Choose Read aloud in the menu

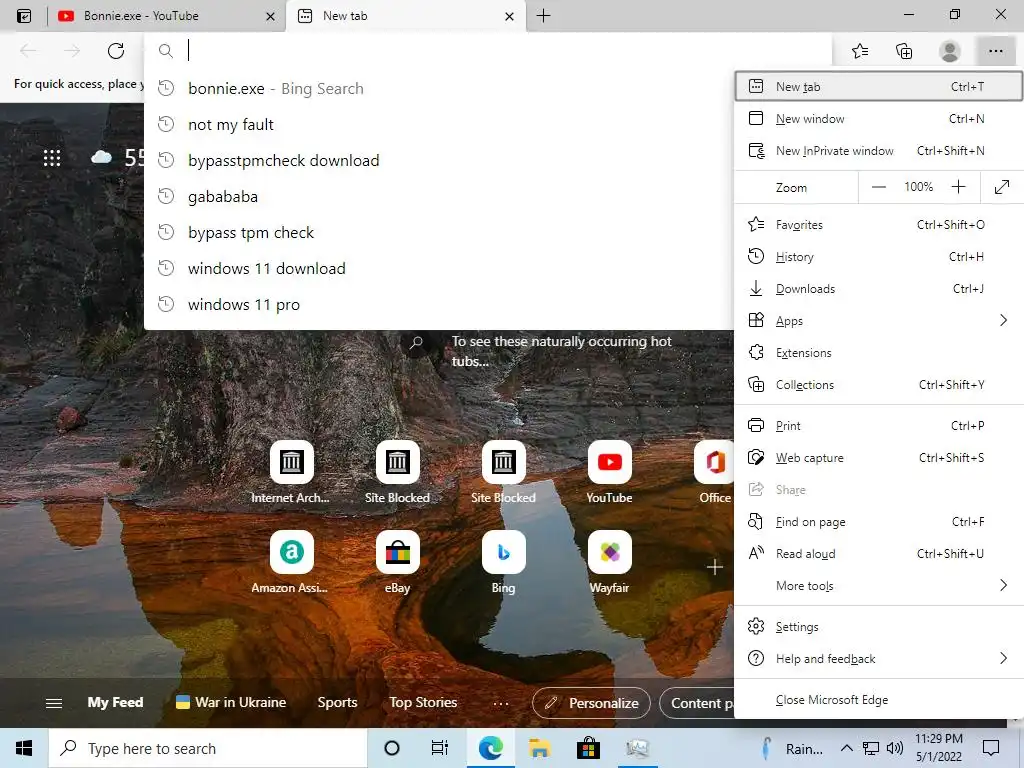point(878,554)
